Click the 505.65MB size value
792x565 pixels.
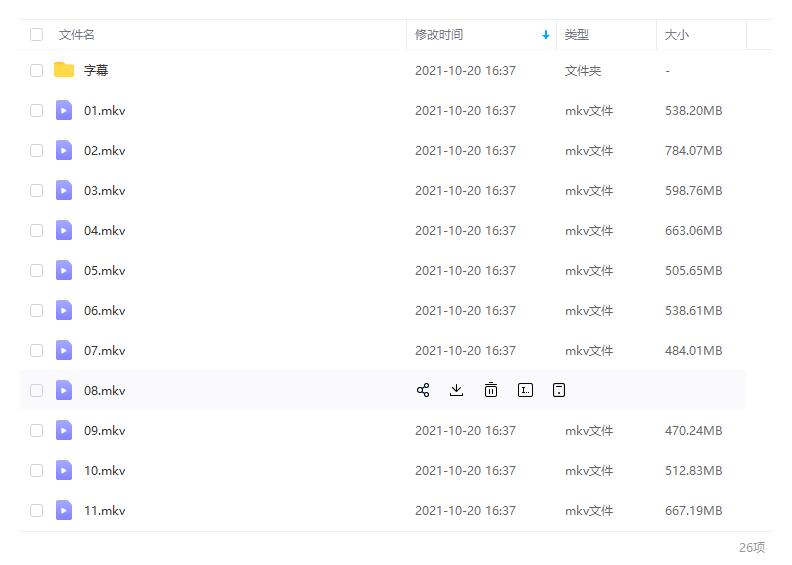coord(694,270)
